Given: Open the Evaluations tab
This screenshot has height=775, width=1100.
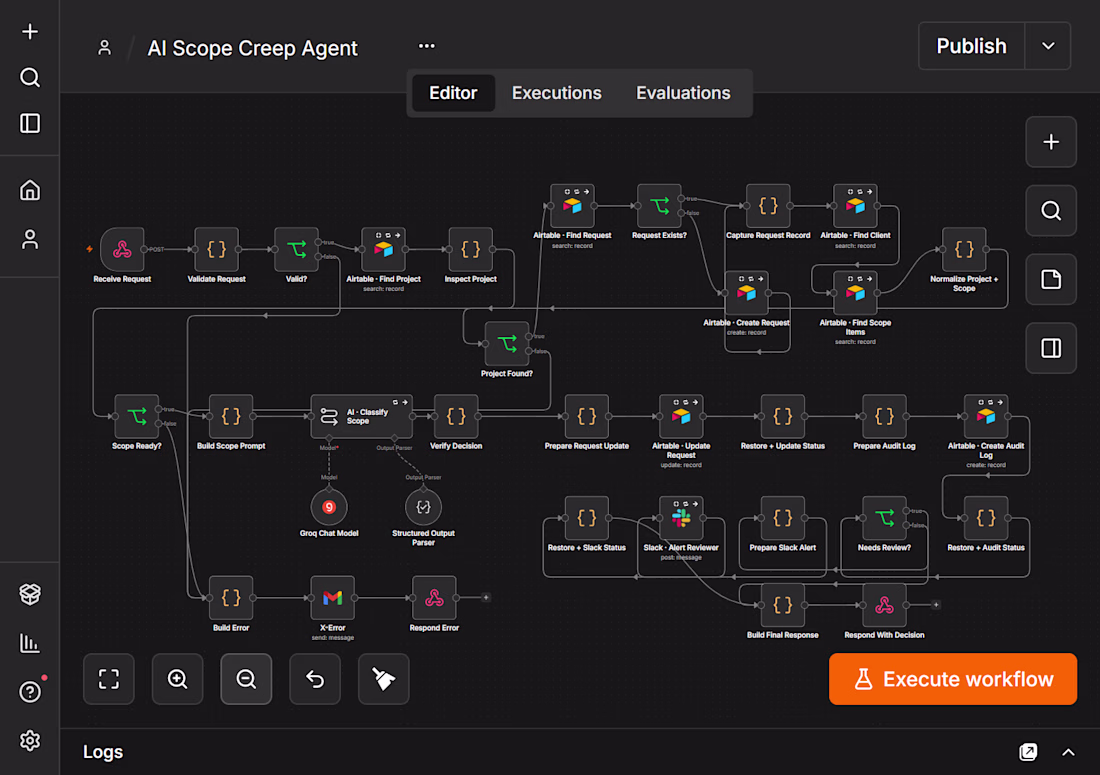Looking at the screenshot, I should pyautogui.click(x=683, y=93).
